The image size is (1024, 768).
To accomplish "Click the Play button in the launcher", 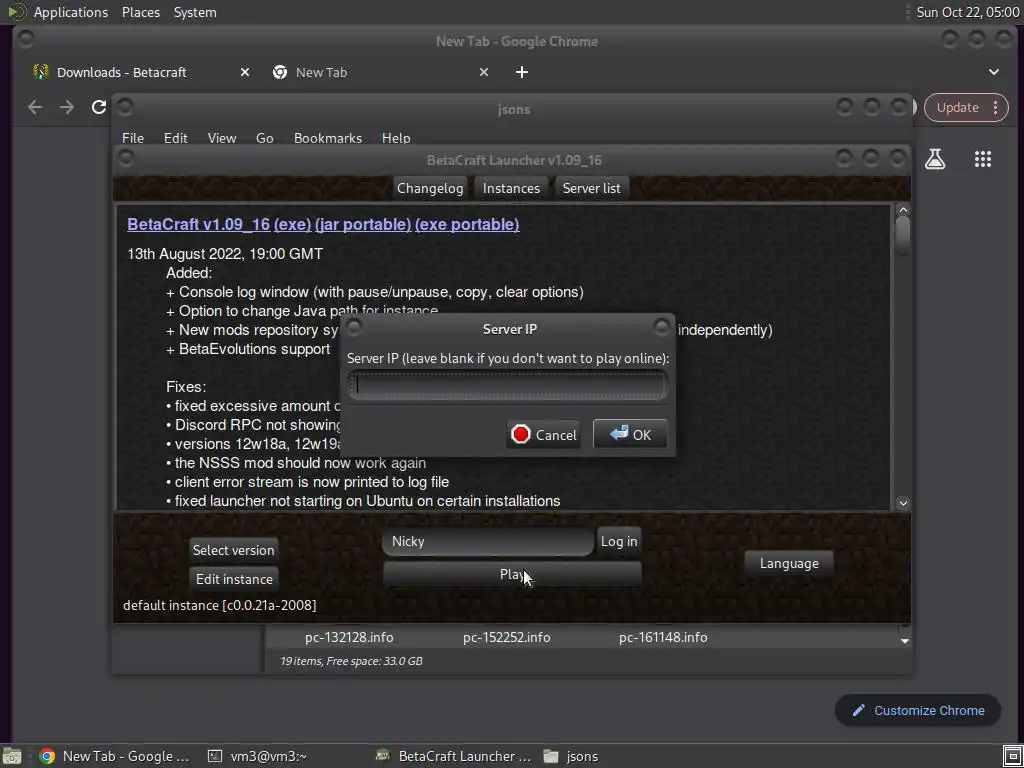I will pos(512,574).
